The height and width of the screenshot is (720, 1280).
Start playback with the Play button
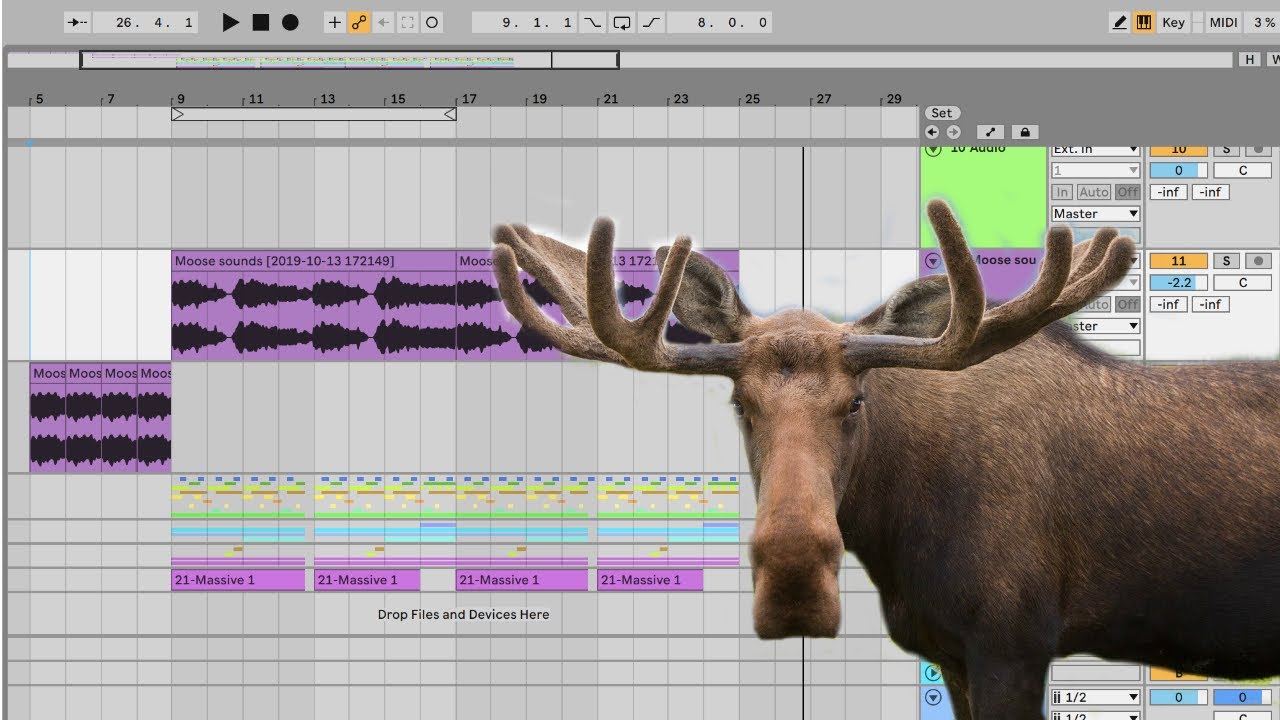coord(231,22)
